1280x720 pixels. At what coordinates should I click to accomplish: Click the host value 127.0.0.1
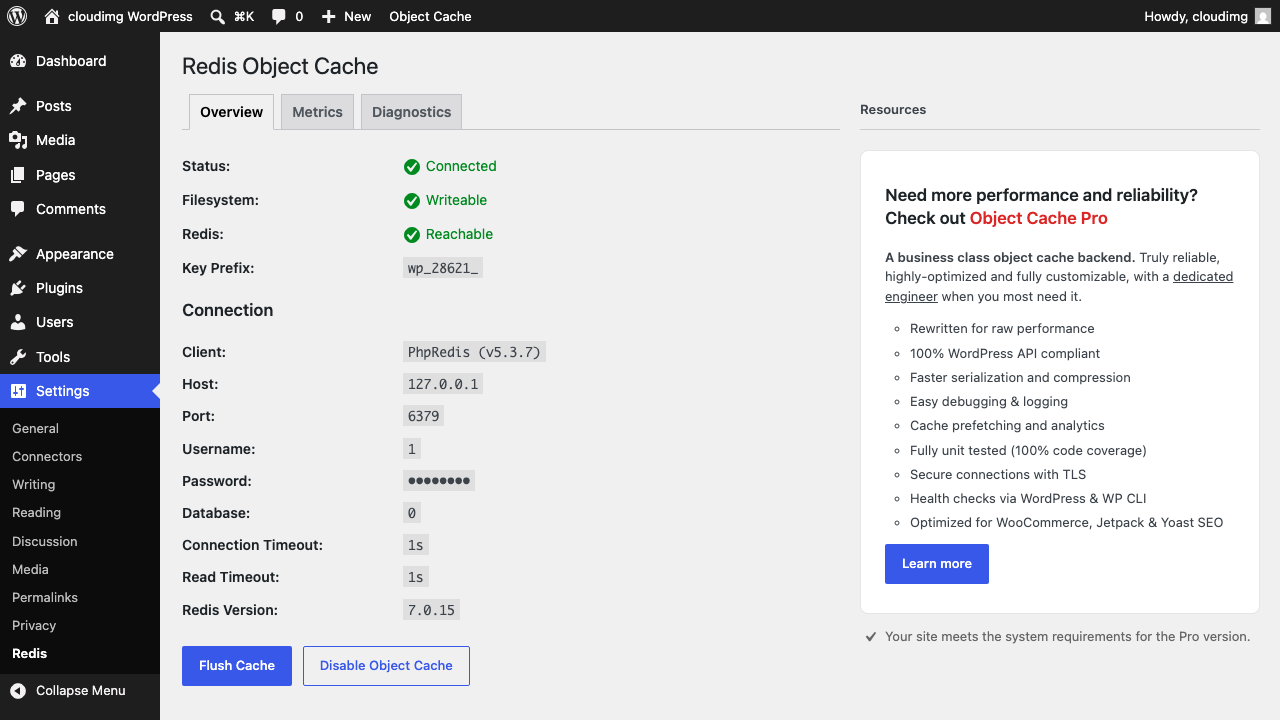coord(443,384)
